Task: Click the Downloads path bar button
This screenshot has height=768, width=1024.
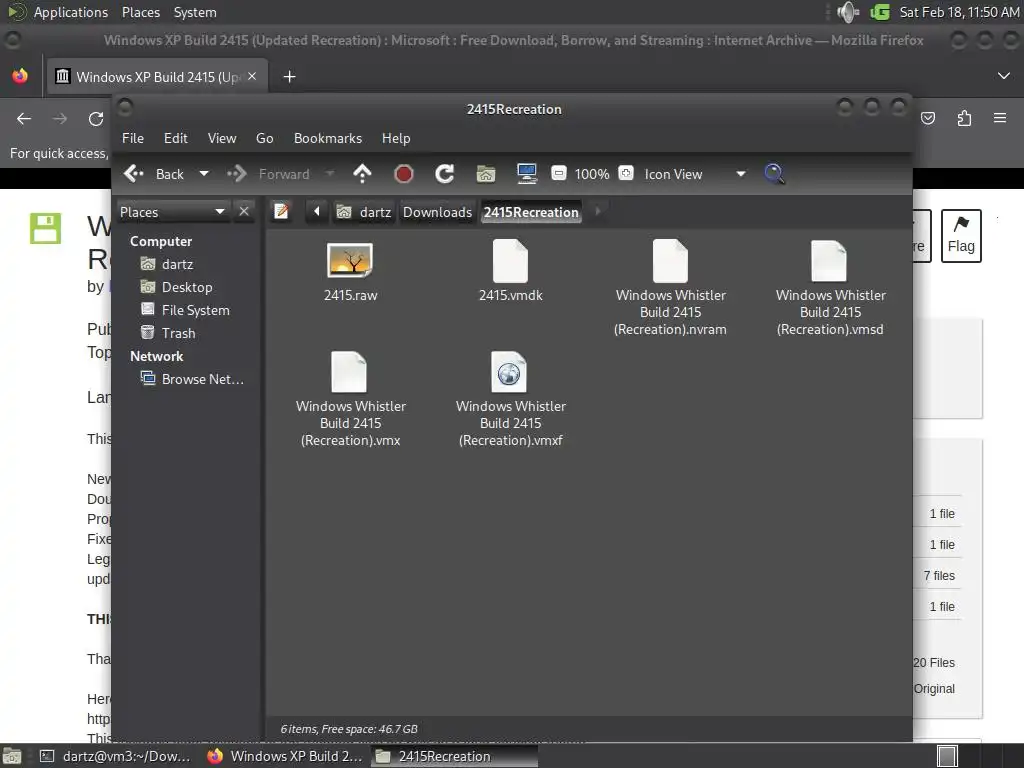Action: coord(437,212)
